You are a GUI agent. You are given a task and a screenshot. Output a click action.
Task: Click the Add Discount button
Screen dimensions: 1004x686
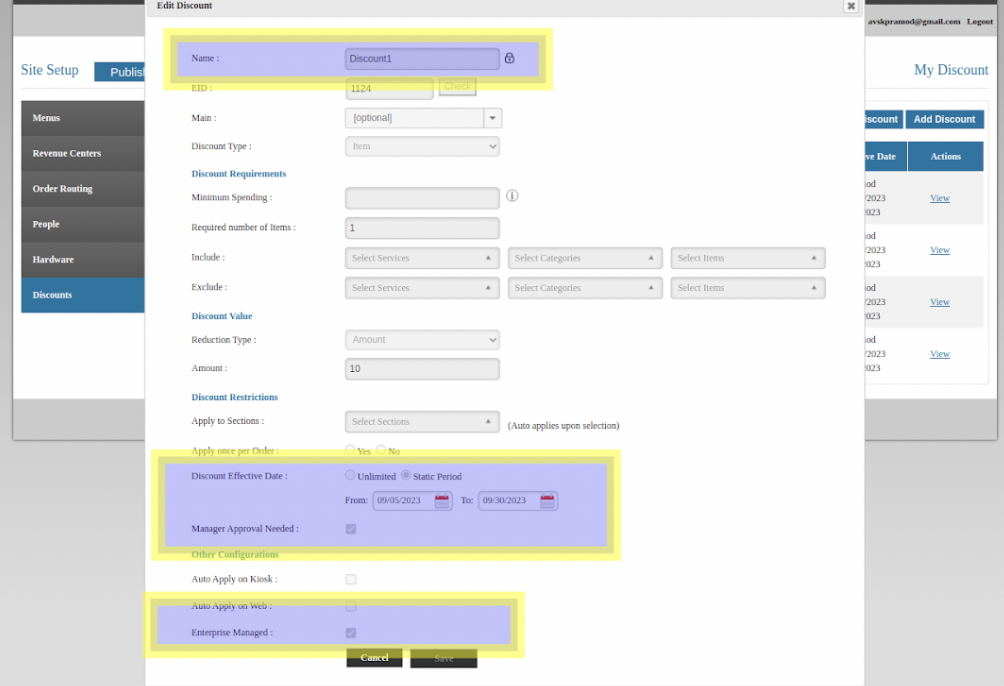pyautogui.click(x=944, y=119)
